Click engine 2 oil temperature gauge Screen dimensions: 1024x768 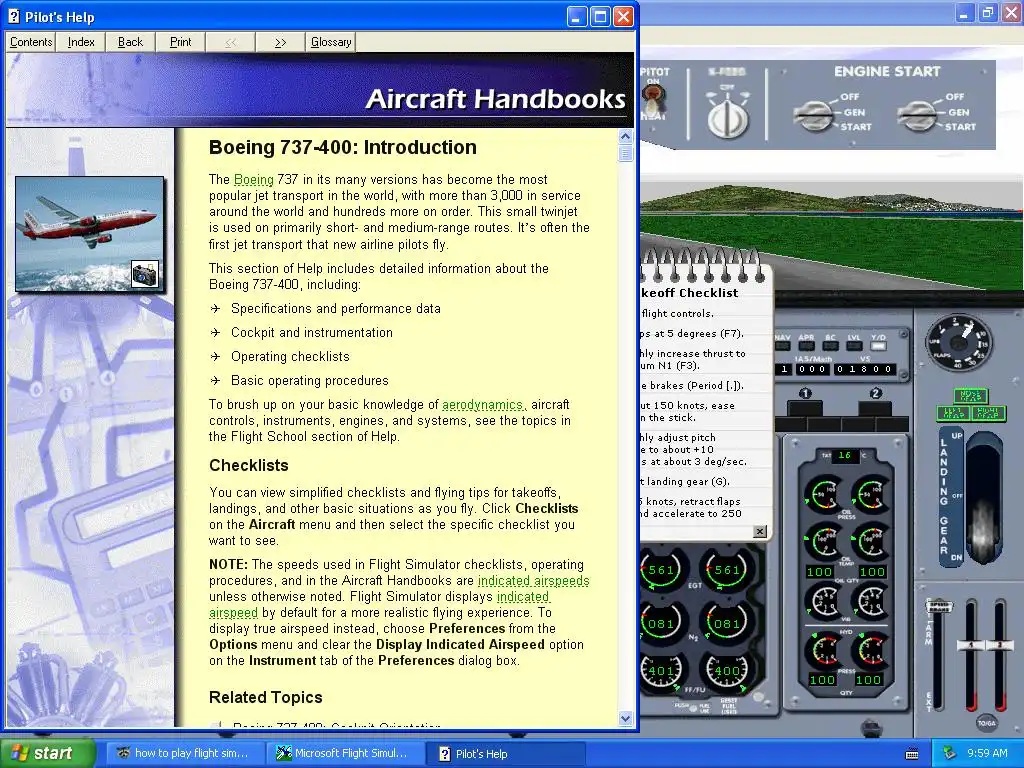pyautogui.click(x=871, y=541)
